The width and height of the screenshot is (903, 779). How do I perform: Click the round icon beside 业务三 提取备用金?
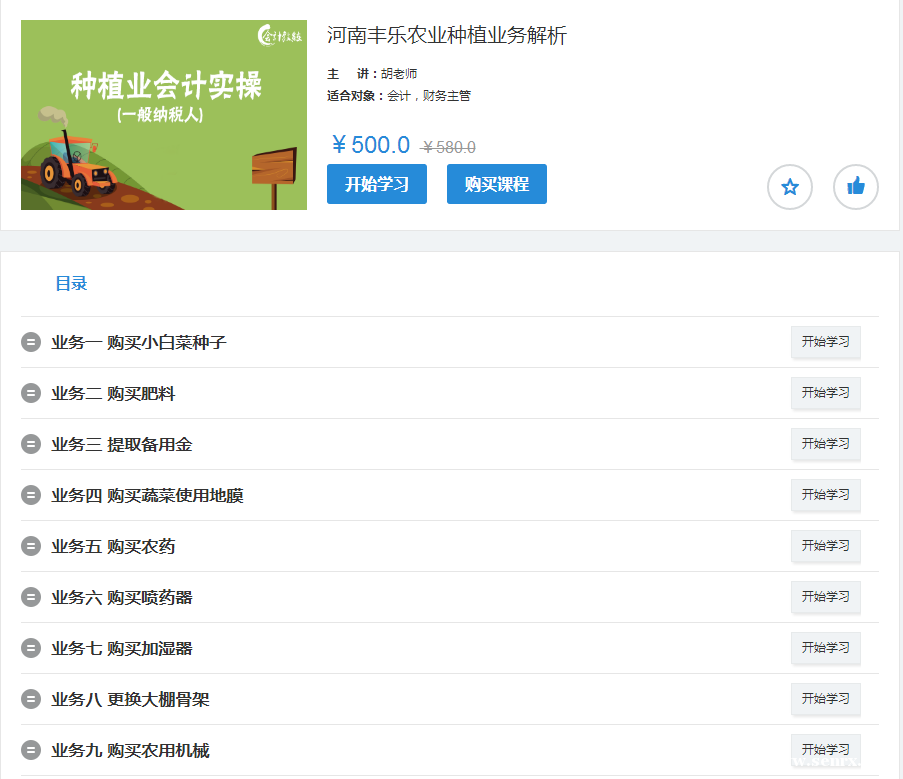[31, 445]
